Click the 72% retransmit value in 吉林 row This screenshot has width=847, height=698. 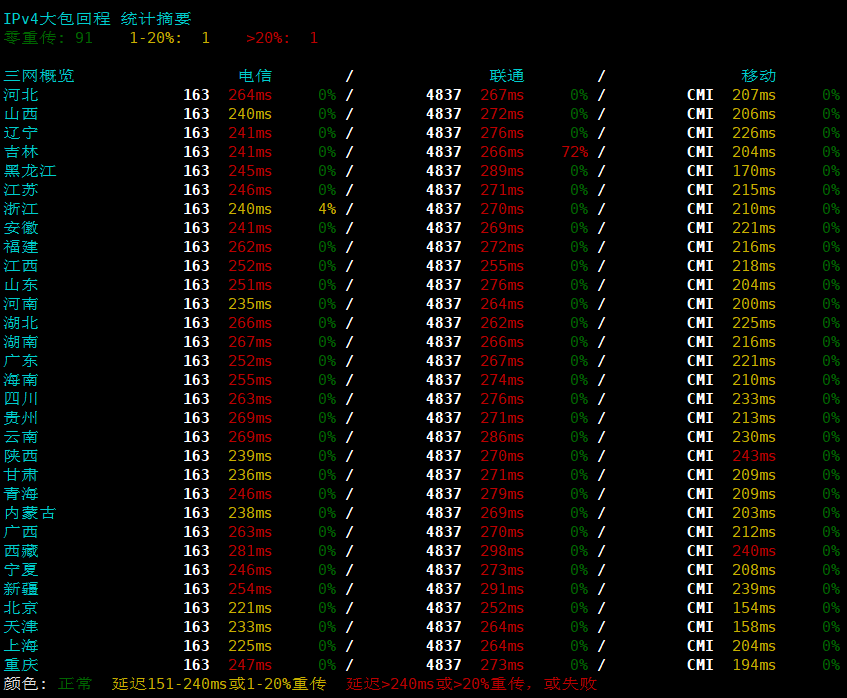[575, 152]
